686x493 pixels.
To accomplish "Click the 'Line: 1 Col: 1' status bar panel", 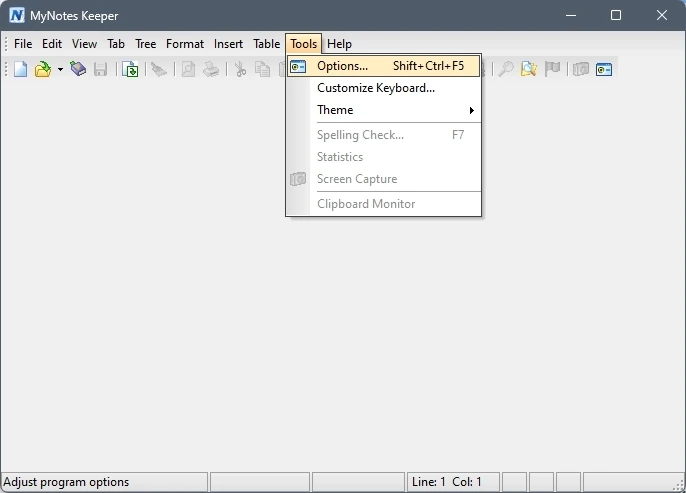I will (453, 482).
